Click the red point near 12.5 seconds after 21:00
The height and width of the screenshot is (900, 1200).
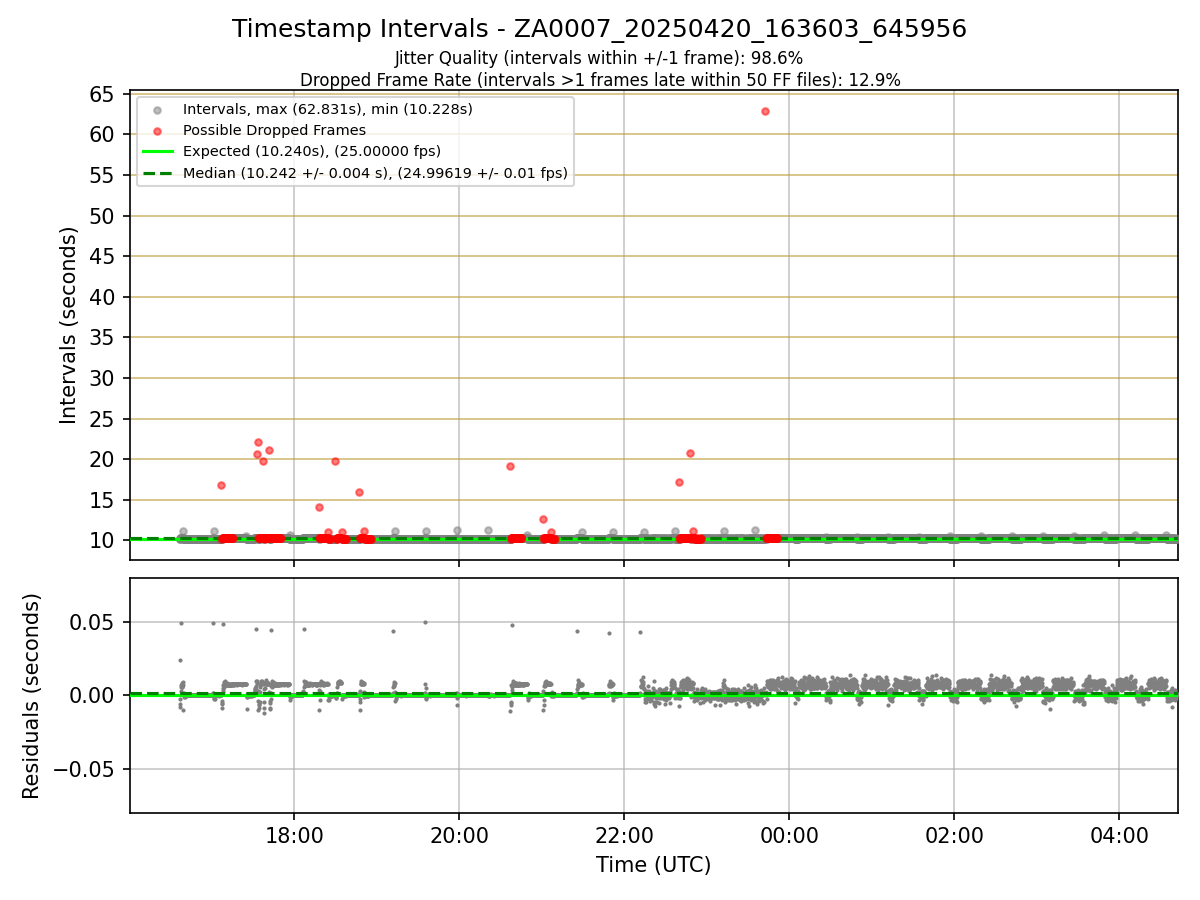543,519
